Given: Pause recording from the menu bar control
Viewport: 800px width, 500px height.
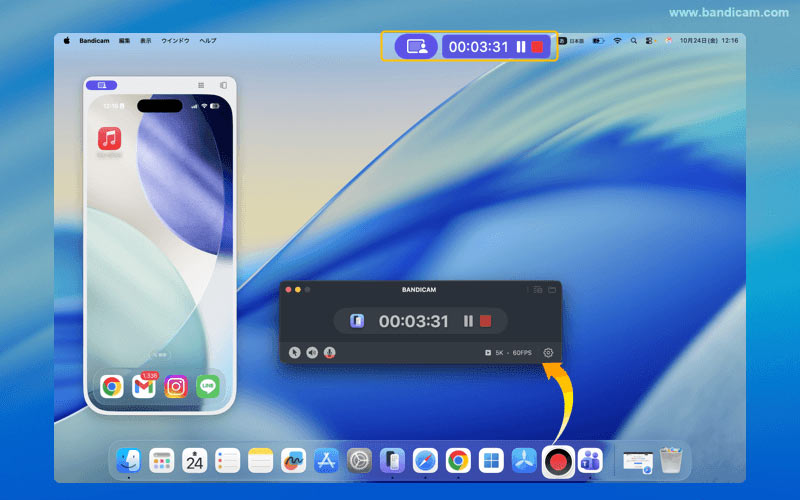Looking at the screenshot, I should (521, 46).
